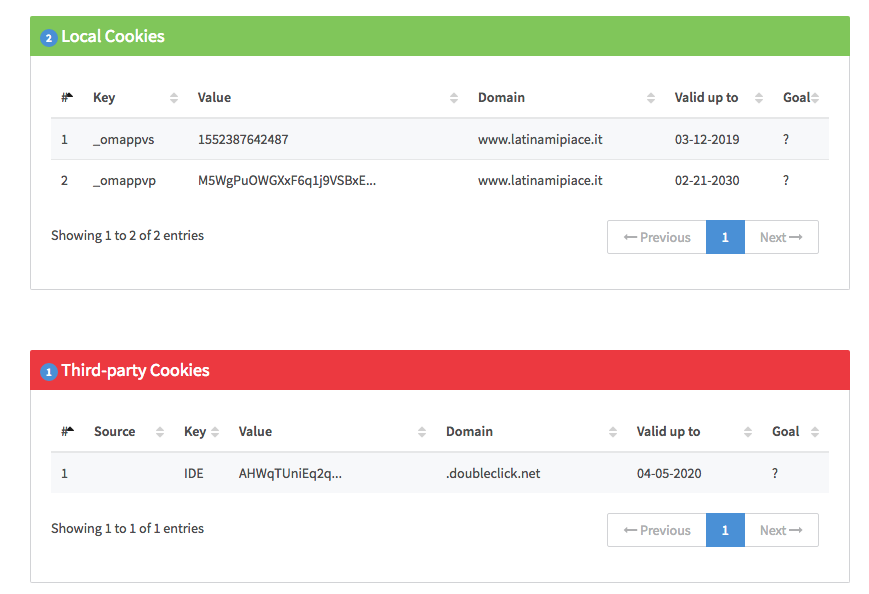Screen dimensions: 869x594
Task: Sort Third-party Cookies by Source column arrows
Action: [x=160, y=432]
